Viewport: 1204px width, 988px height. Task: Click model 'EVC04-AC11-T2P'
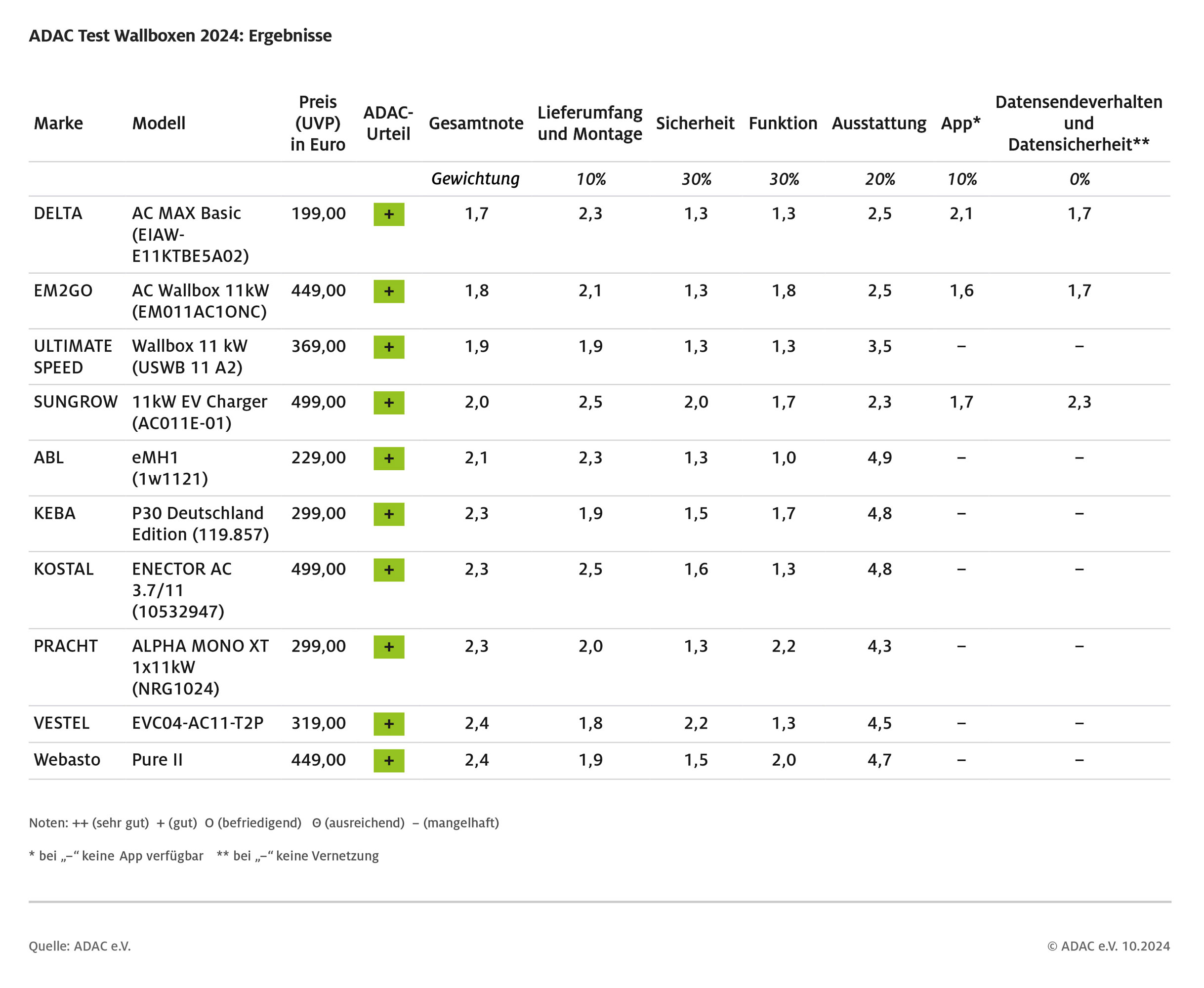point(198,723)
